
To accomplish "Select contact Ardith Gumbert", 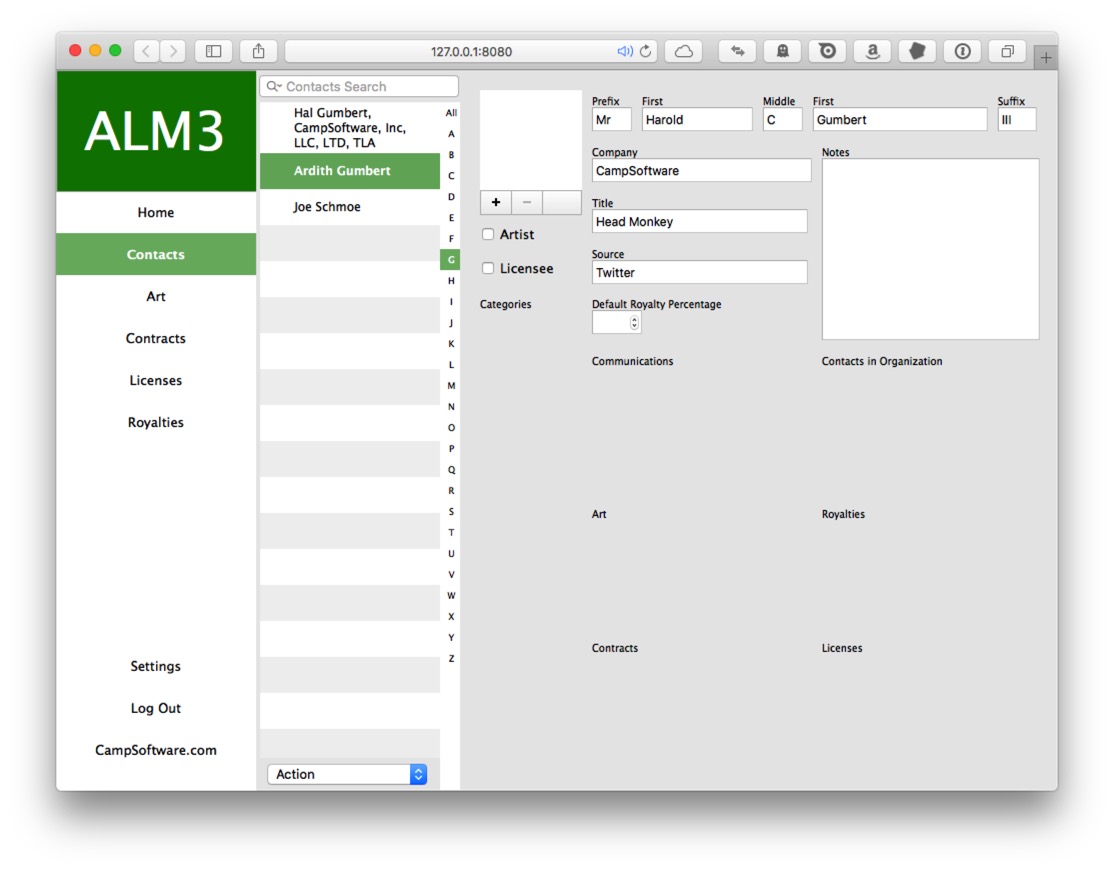I will tap(350, 171).
